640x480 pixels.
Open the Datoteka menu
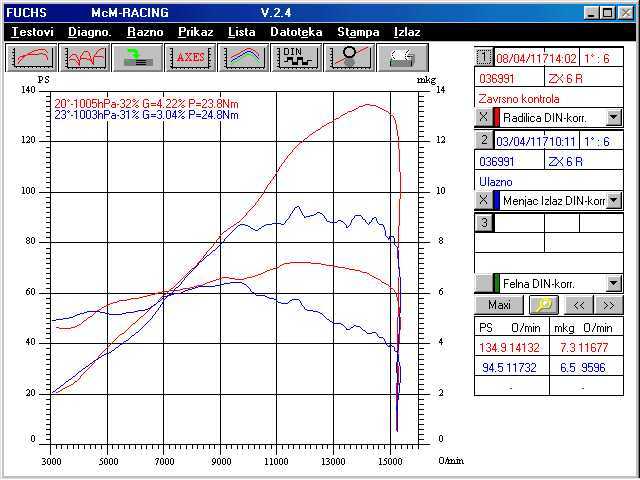(296, 32)
